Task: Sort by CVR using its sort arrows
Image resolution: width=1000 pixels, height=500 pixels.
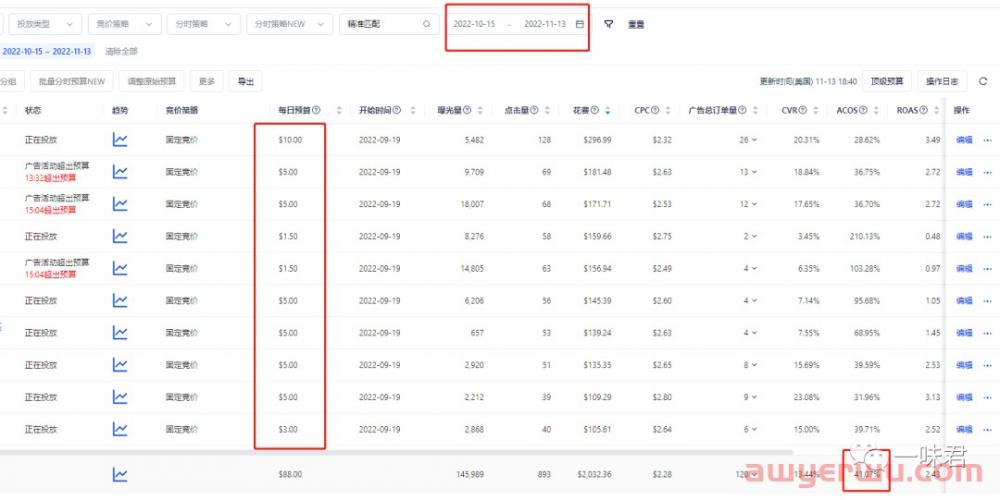Action: 818,110
